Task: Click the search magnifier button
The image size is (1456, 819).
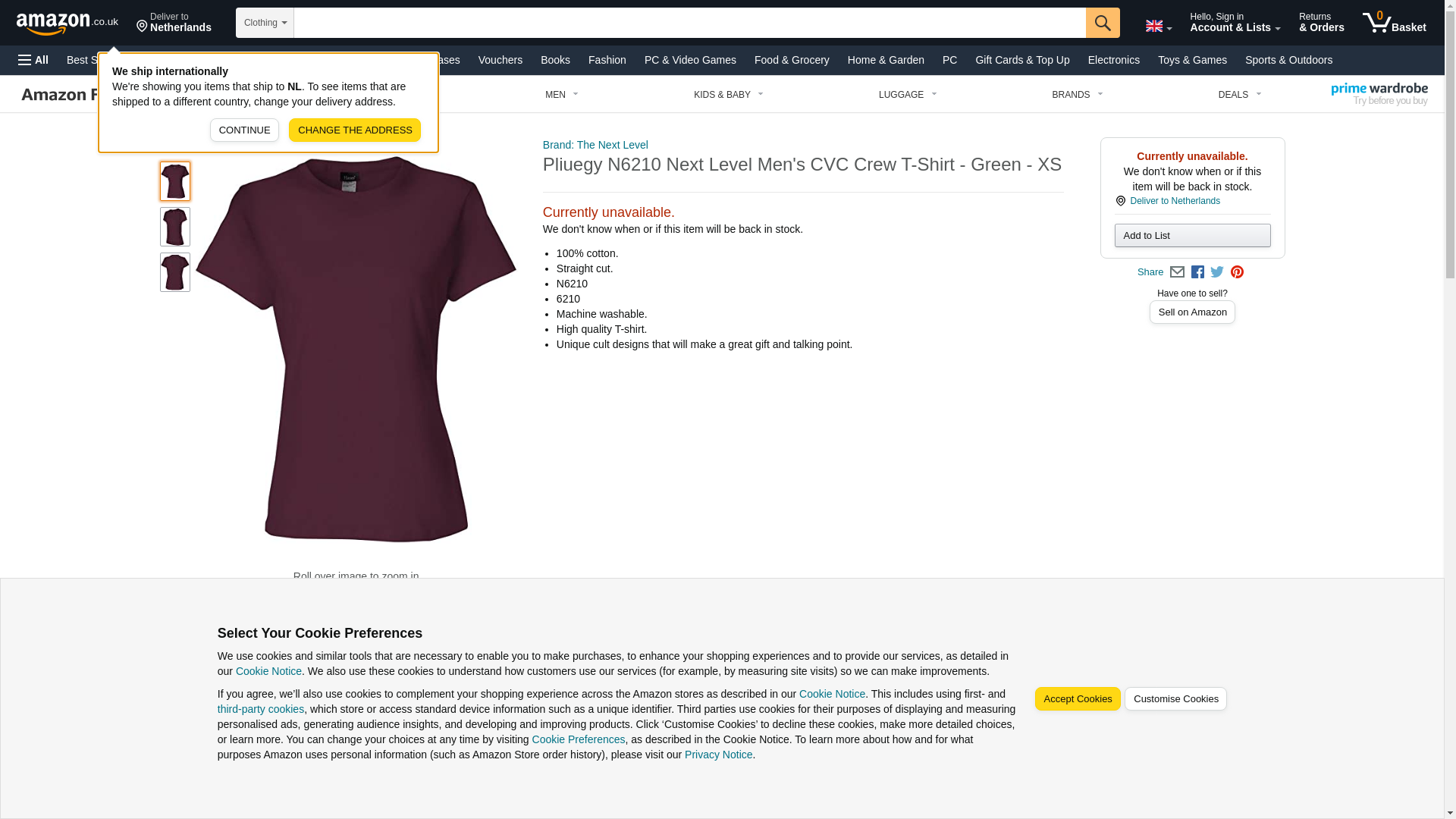Action: (x=1103, y=23)
